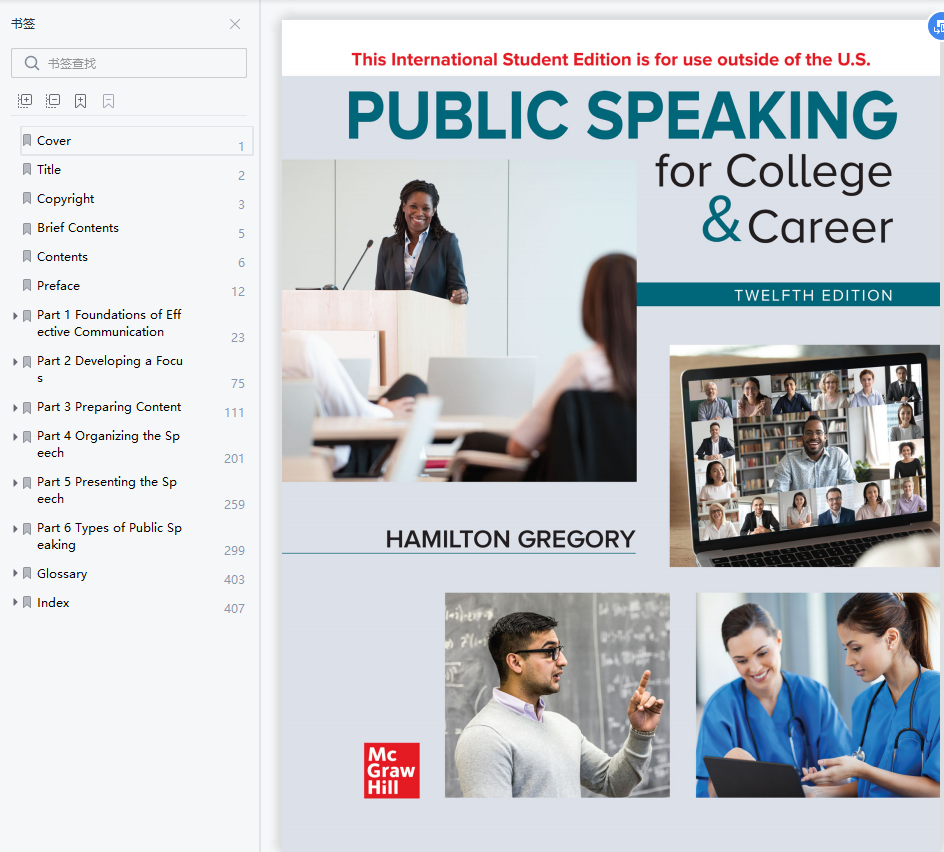Click the bookmark icon beside Brief Contents
This screenshot has height=852, width=944.
(27, 228)
